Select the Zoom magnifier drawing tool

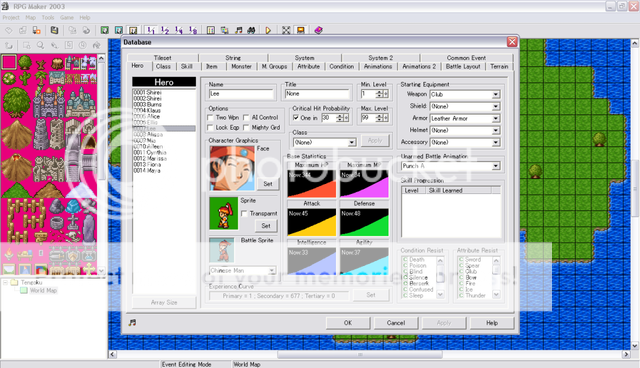[x=40, y=45]
